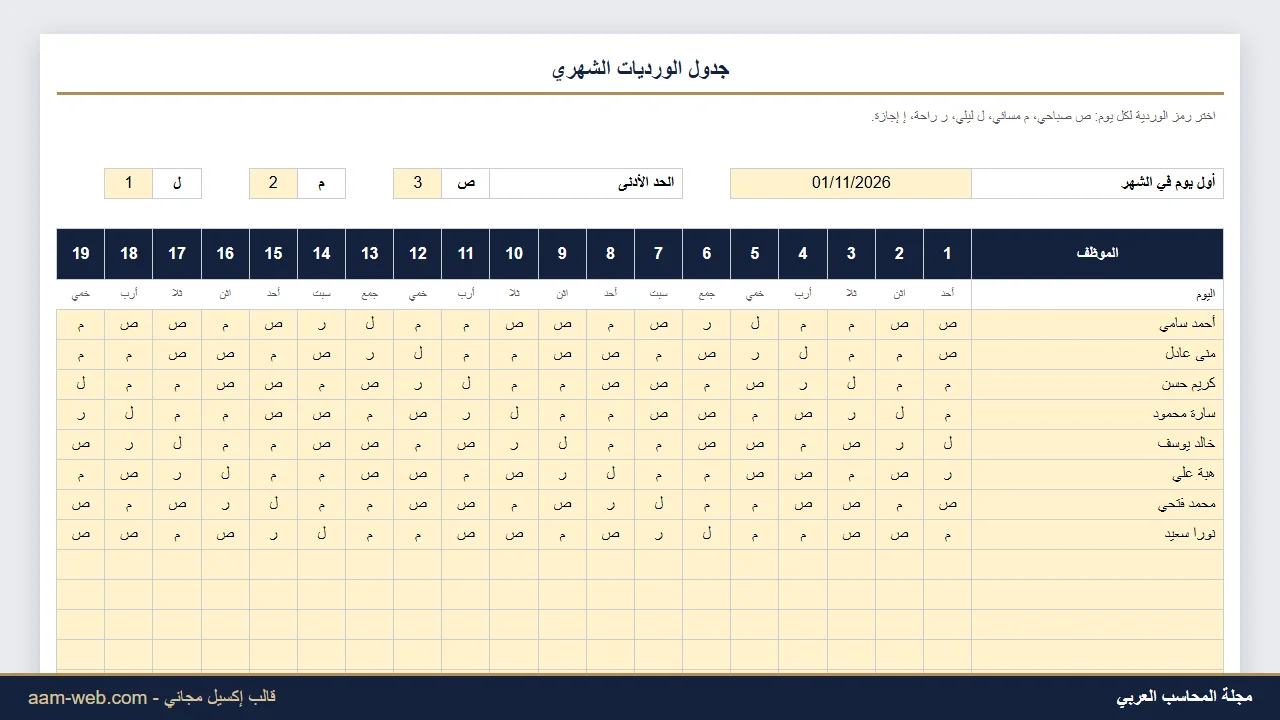Select أحمد سامي's shift cell for day 5
Screen dimensions: 1280x720
coord(755,324)
